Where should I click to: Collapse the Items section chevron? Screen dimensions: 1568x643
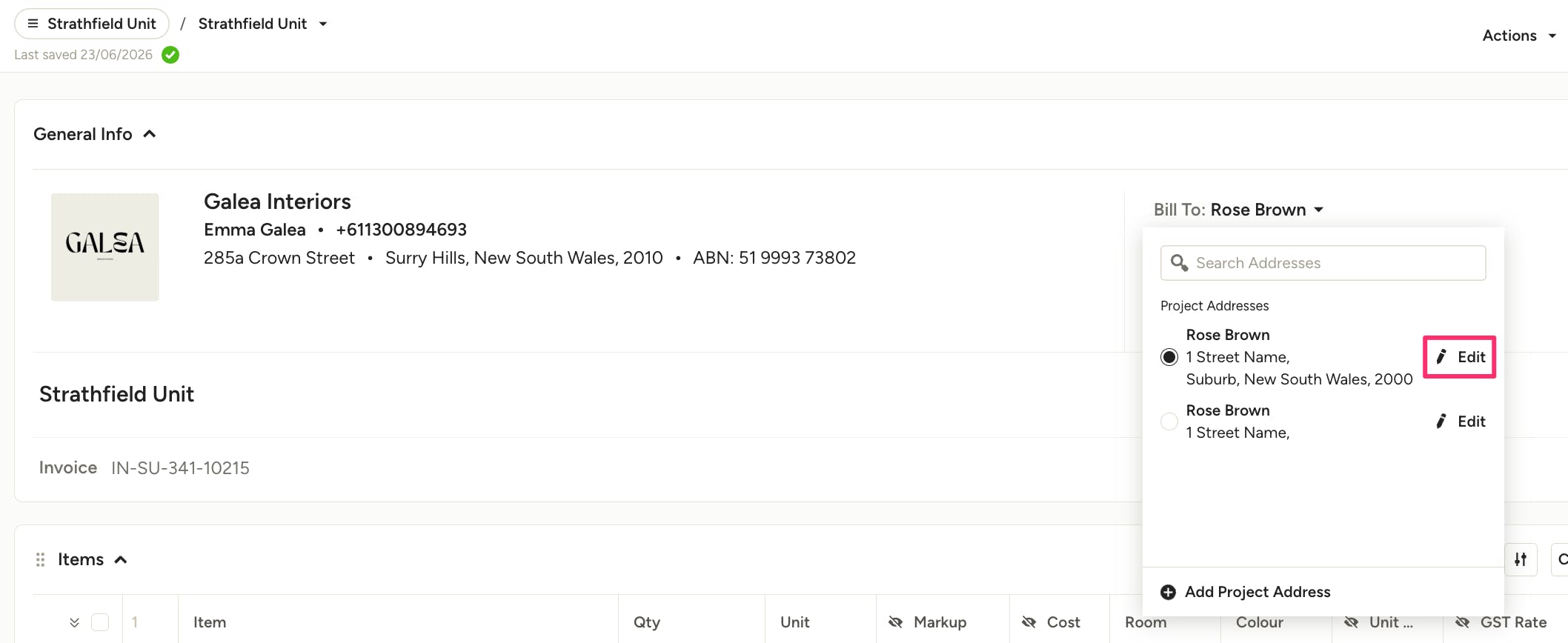tap(121, 559)
